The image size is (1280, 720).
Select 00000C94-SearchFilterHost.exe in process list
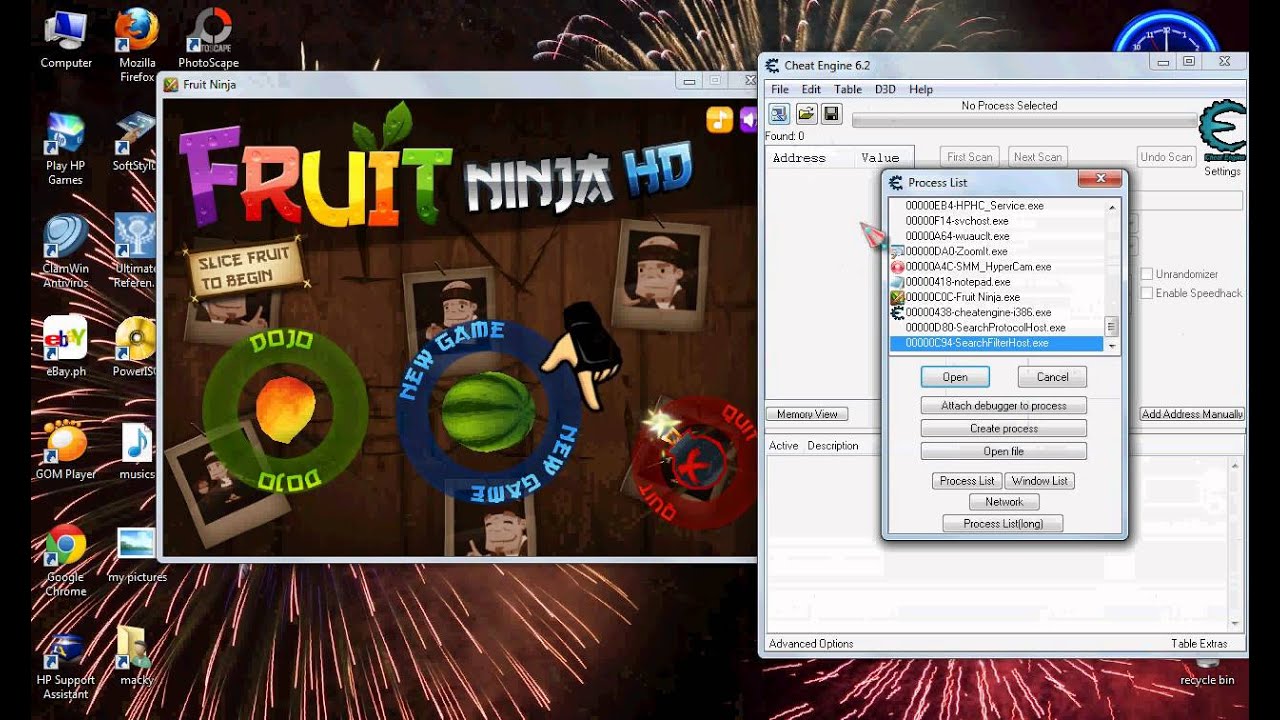point(996,343)
